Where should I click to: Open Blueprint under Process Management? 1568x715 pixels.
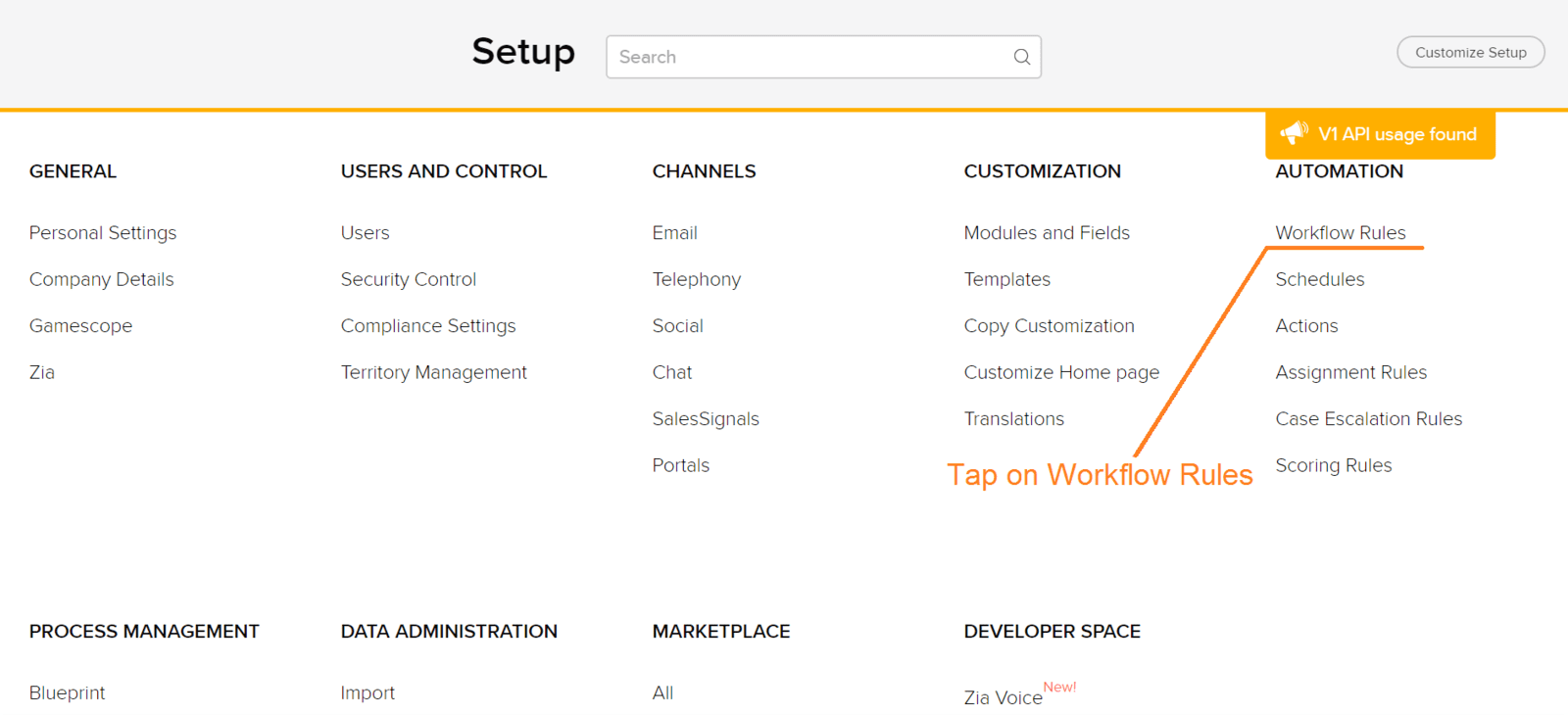68,693
